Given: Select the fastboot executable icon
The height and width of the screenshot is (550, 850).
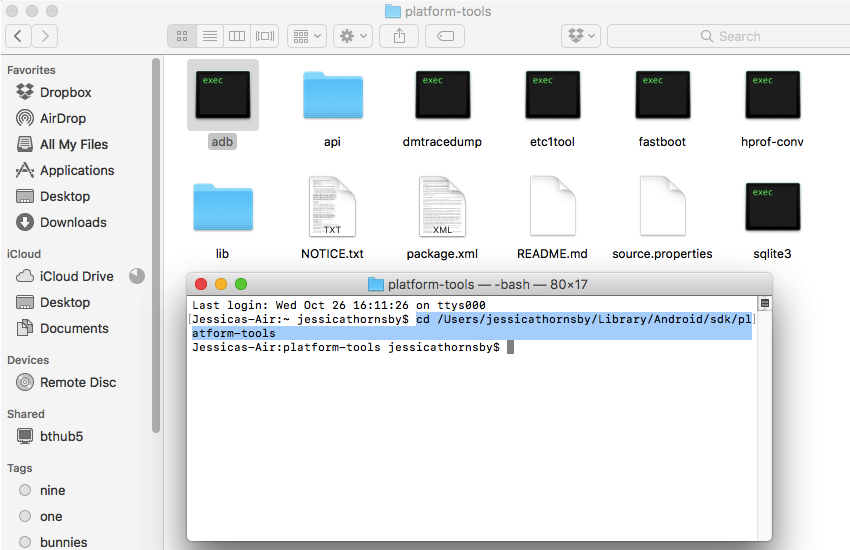Looking at the screenshot, I should tap(663, 95).
